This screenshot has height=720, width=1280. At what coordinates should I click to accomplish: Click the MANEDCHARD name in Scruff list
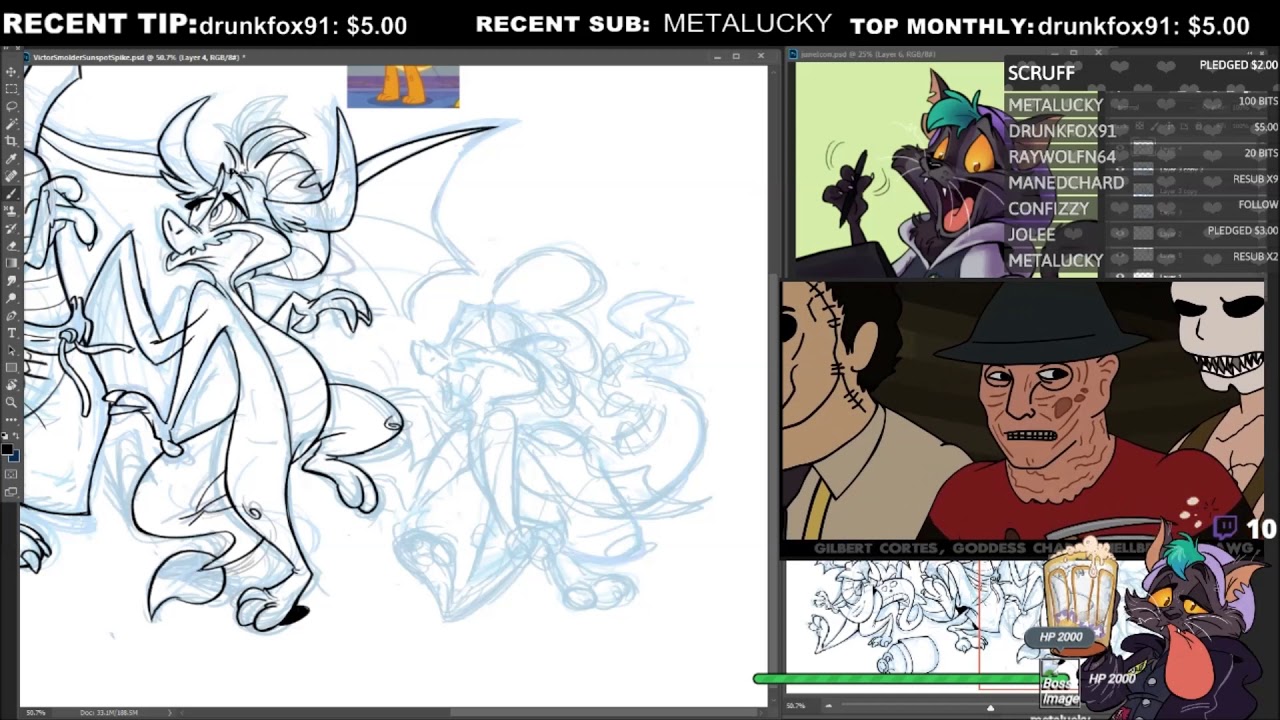(1066, 183)
